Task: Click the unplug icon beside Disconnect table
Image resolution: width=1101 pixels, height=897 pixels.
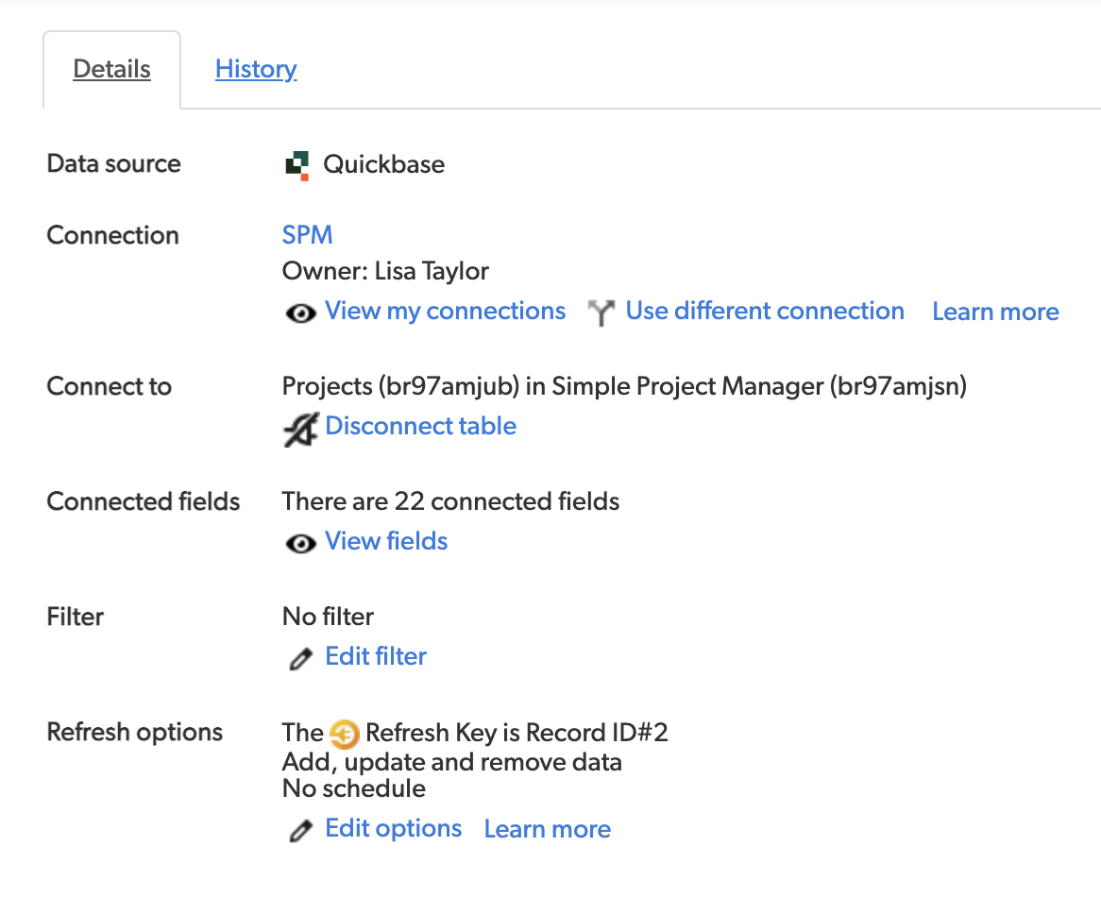Action: (x=301, y=428)
